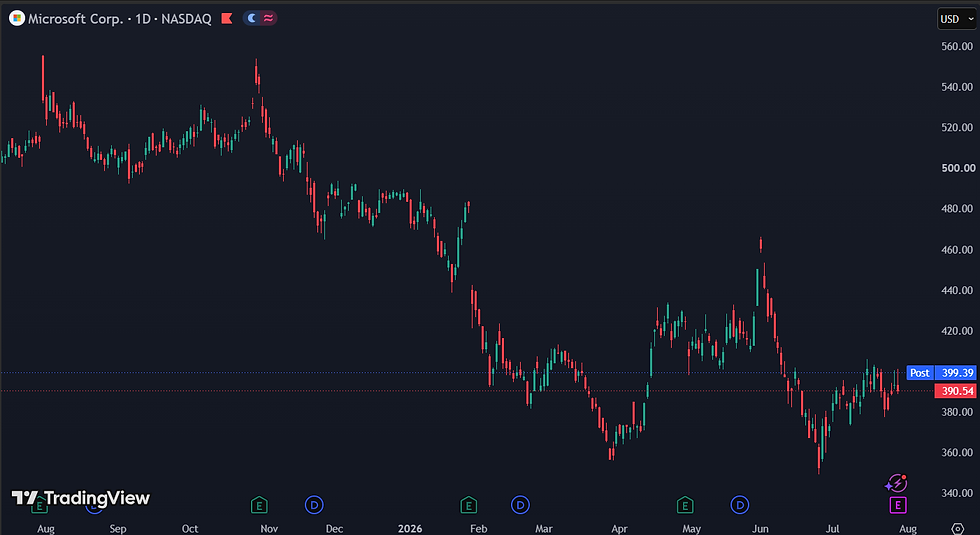The image size is (980, 535).
Task: Click the Mar label on time axis
Action: [544, 529]
